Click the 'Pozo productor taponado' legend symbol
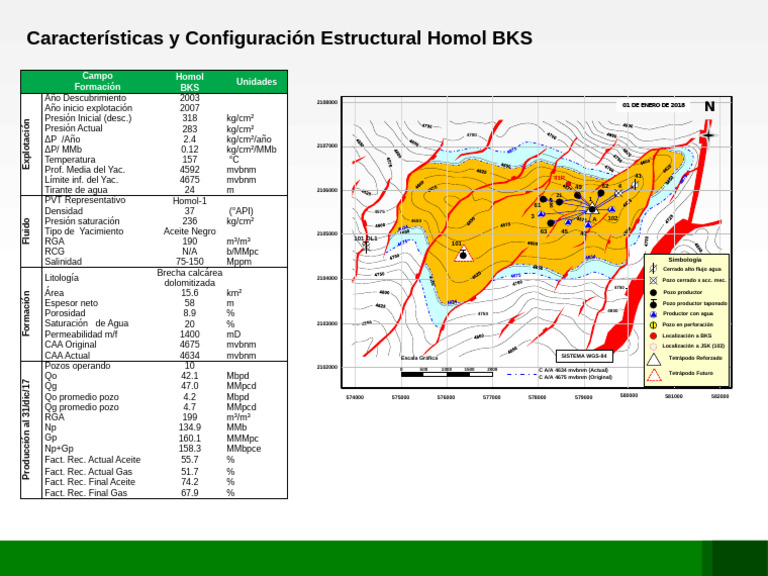 pos(653,303)
